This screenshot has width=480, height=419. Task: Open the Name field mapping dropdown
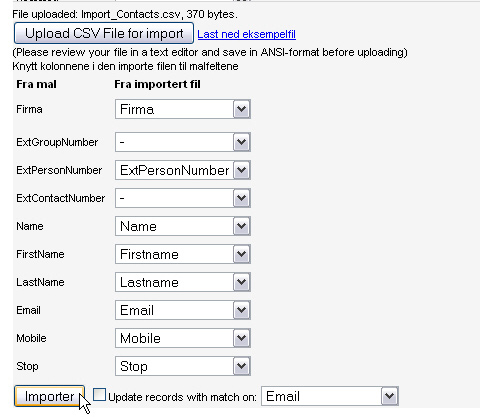click(183, 226)
